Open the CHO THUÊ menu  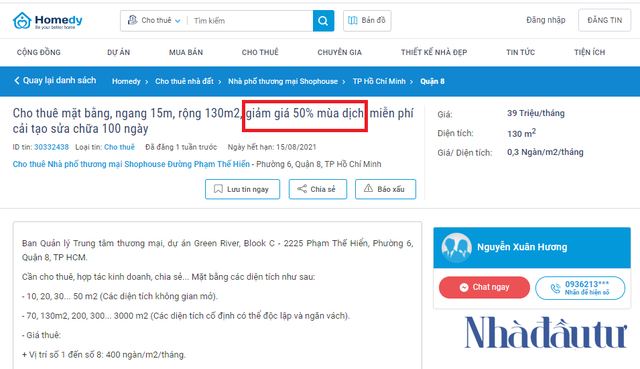pos(260,52)
